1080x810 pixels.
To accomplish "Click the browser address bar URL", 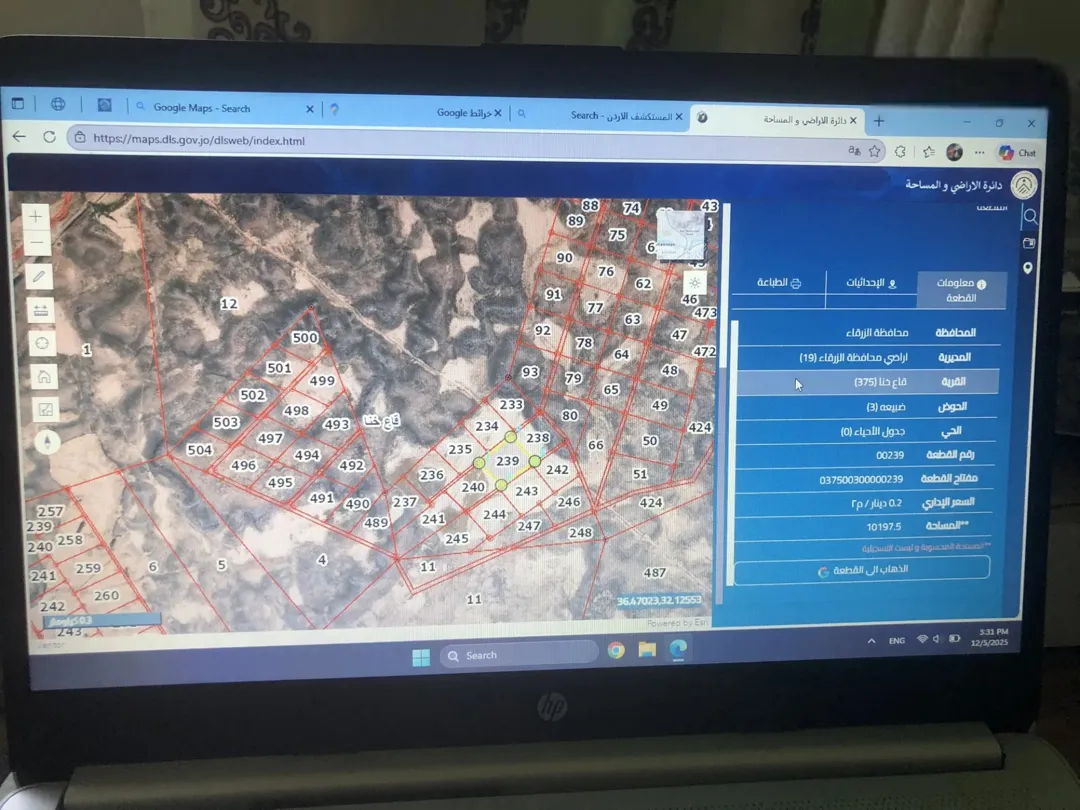I will pos(199,141).
